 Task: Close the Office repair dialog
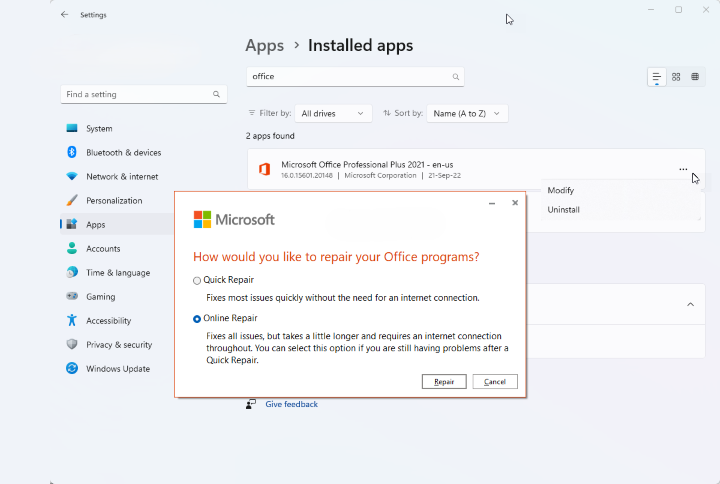515,203
